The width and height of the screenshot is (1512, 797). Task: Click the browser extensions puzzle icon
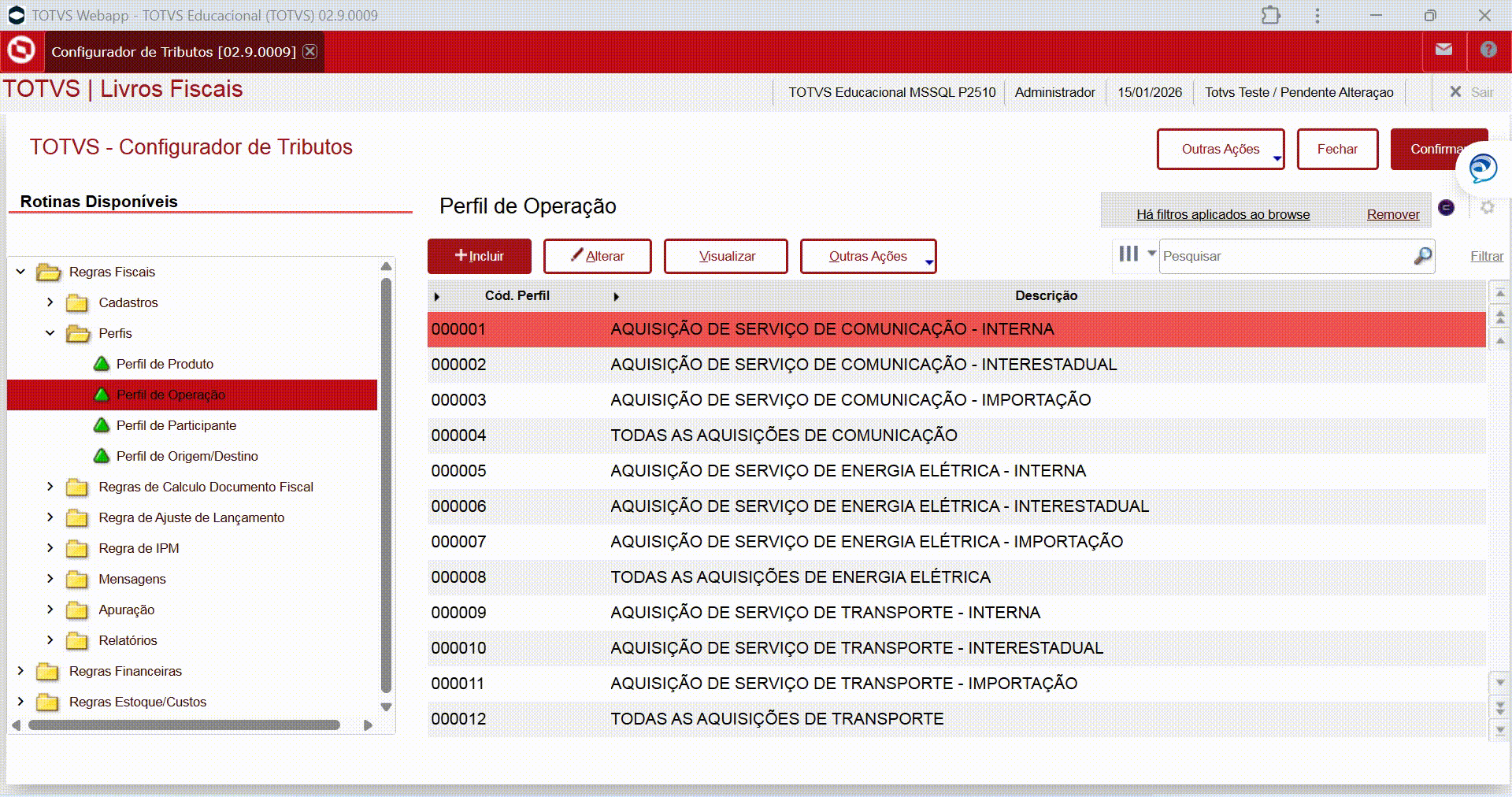pos(1270,15)
